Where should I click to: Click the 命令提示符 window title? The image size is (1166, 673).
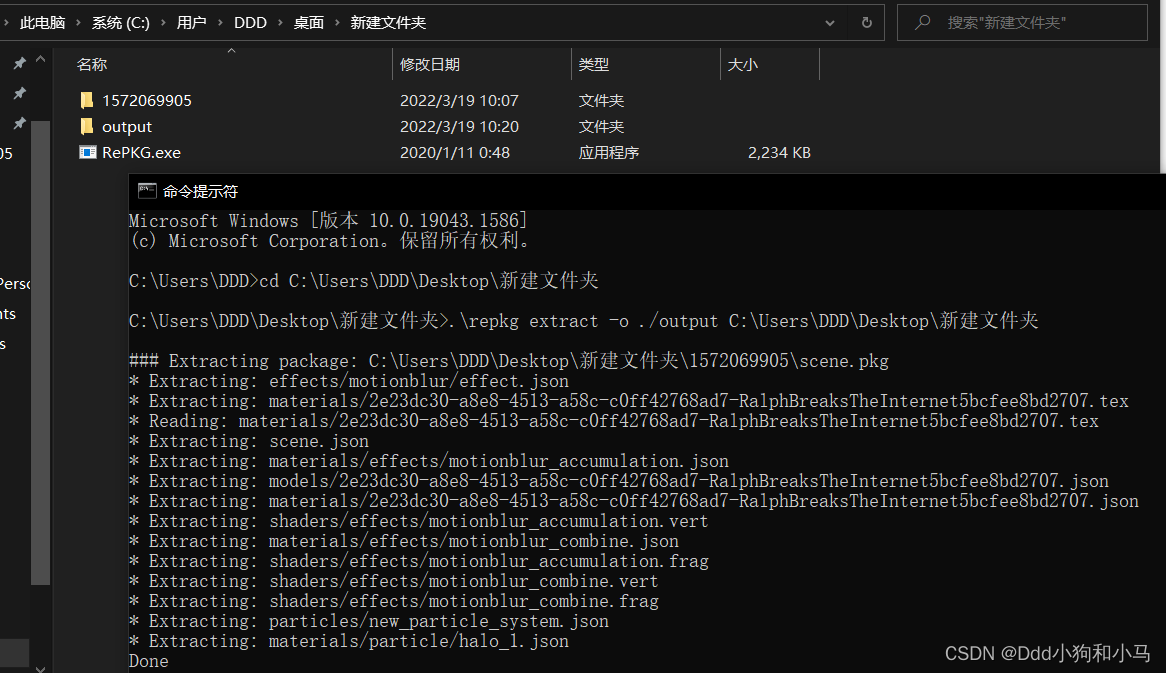200,192
